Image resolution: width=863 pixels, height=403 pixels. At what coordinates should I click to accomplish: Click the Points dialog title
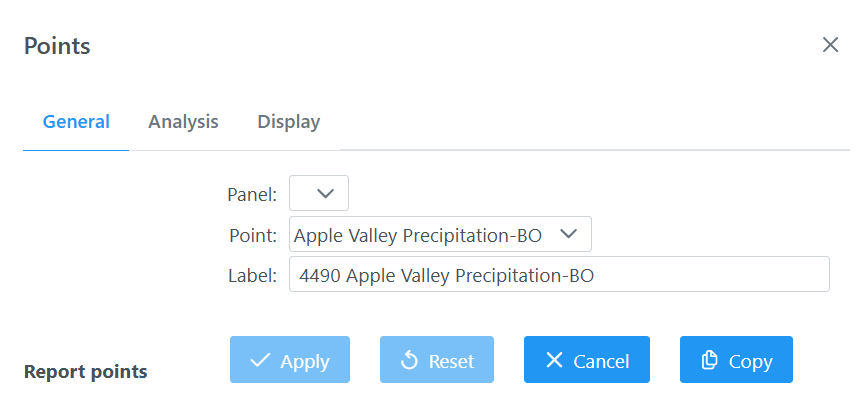click(57, 46)
